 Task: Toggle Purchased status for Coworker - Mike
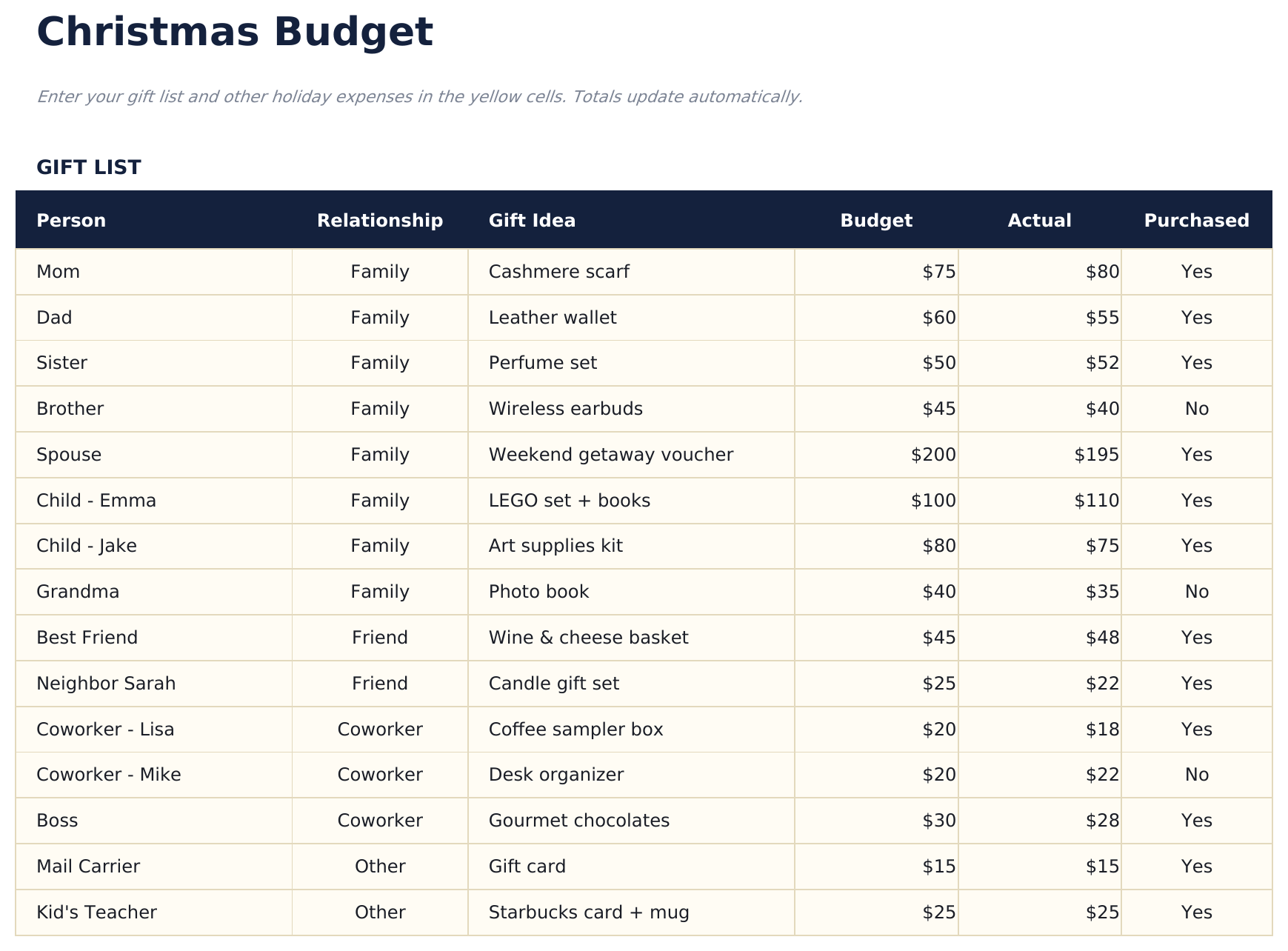click(x=1197, y=774)
